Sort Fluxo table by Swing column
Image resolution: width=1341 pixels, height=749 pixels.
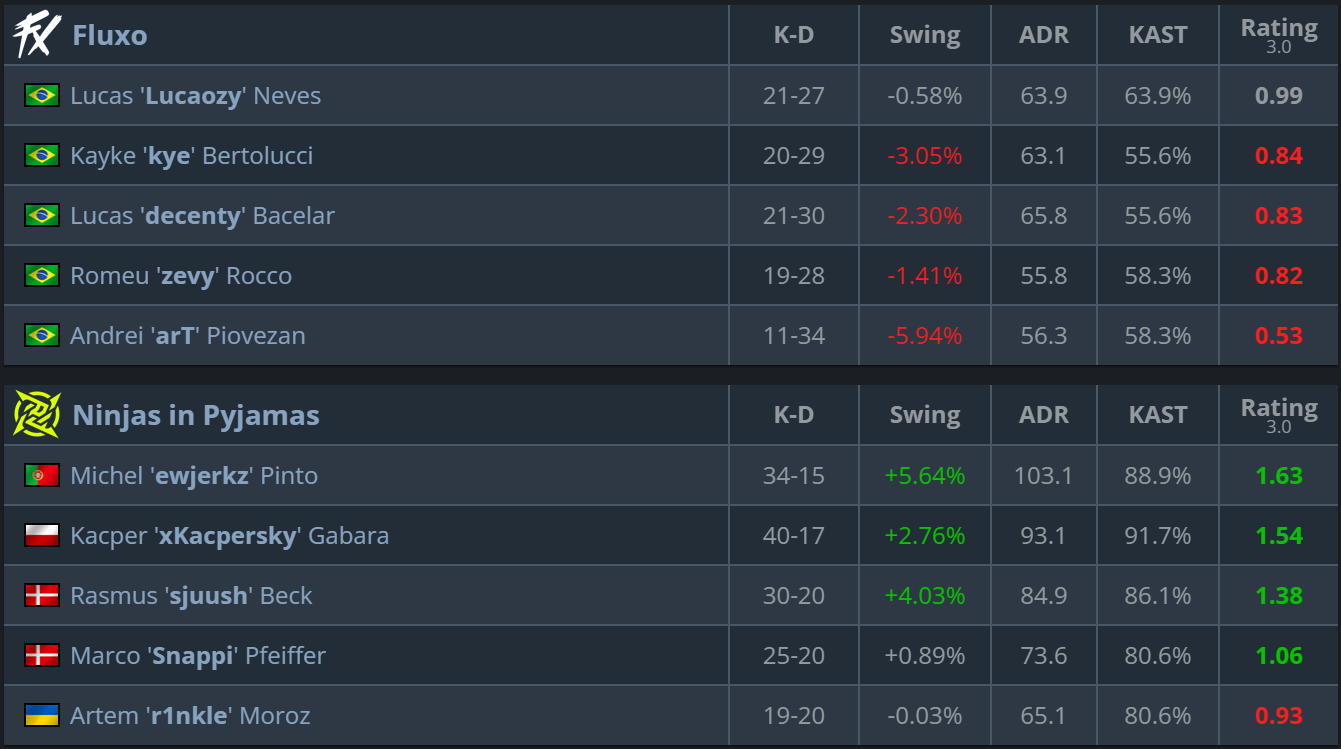[x=925, y=35]
